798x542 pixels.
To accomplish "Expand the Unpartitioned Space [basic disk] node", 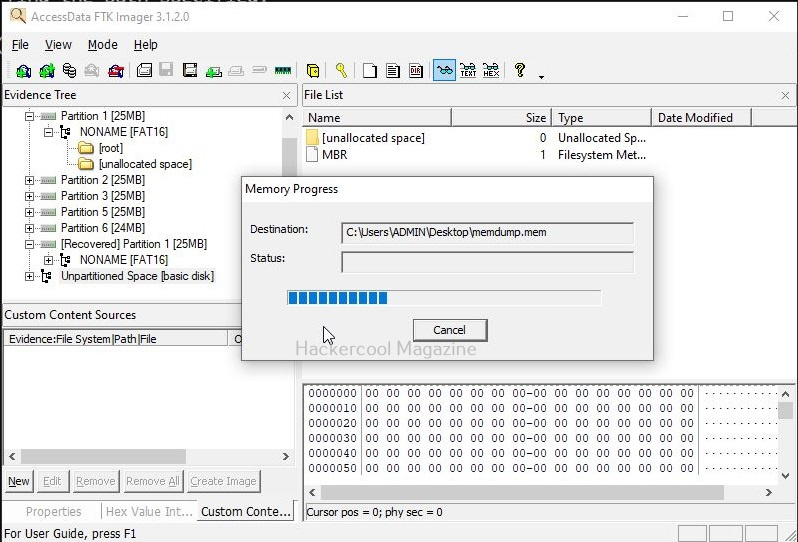I will pos(30,276).
